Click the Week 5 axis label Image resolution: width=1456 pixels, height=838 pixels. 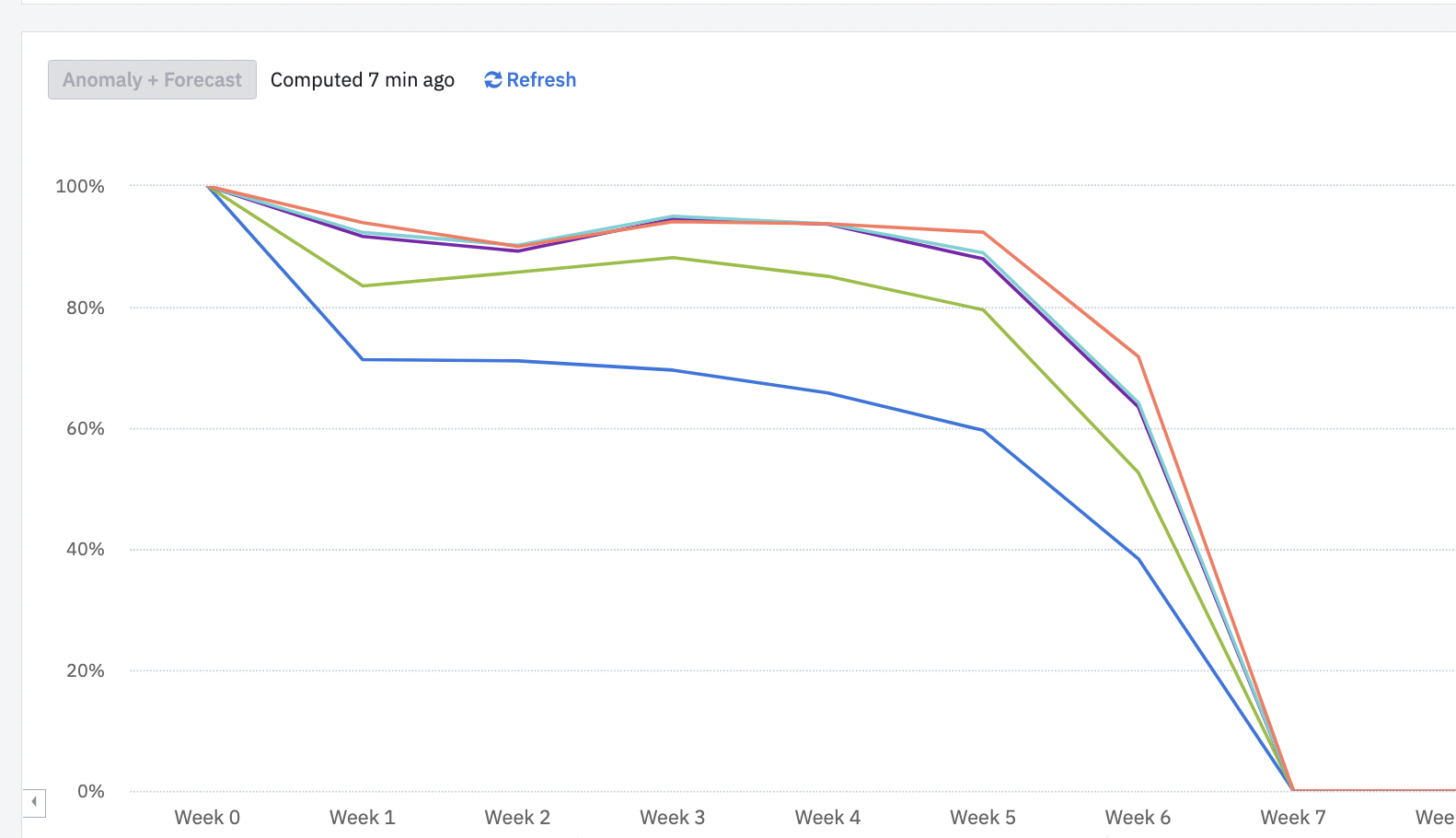pos(983,818)
